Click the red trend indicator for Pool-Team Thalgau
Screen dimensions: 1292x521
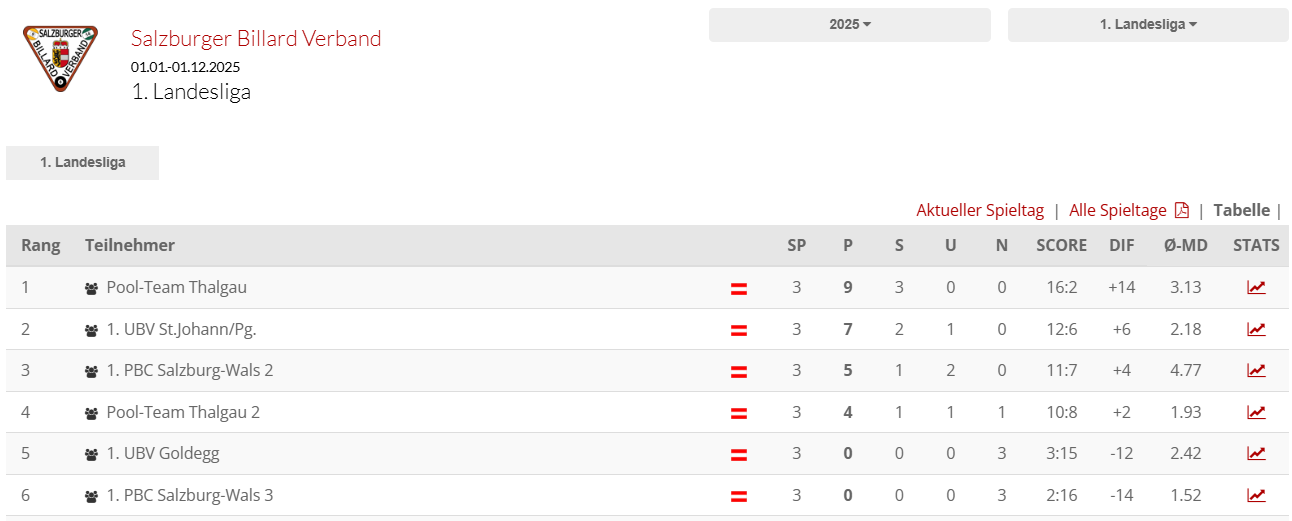739,289
